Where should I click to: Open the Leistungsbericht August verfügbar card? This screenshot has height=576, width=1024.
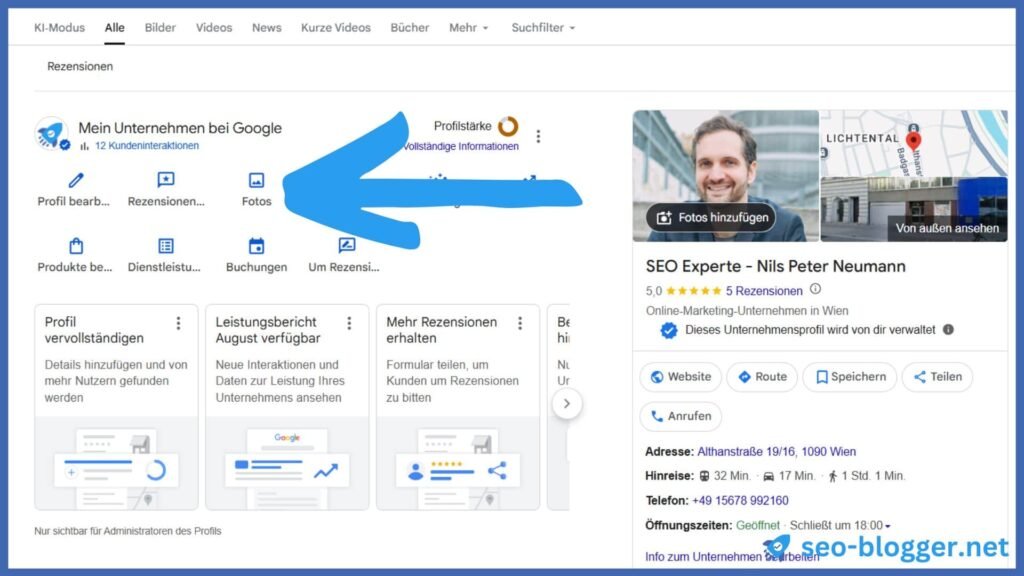(287, 407)
